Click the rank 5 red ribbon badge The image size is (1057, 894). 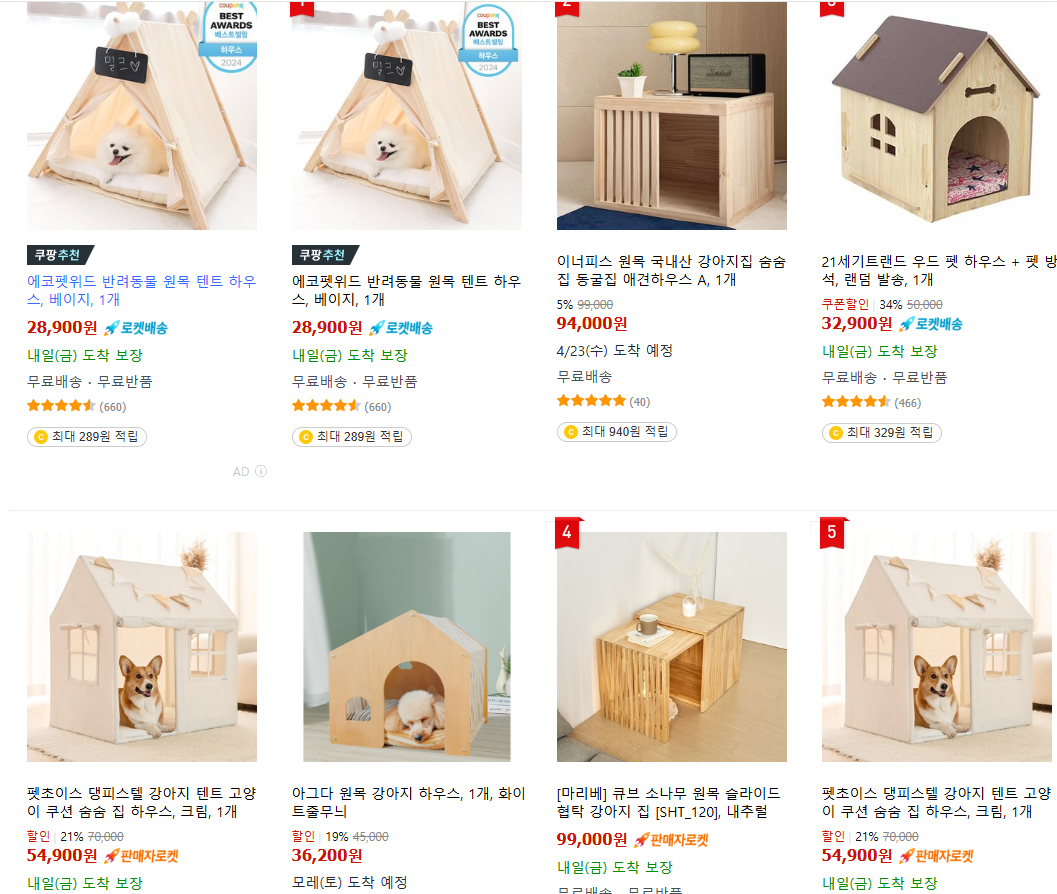point(832,533)
